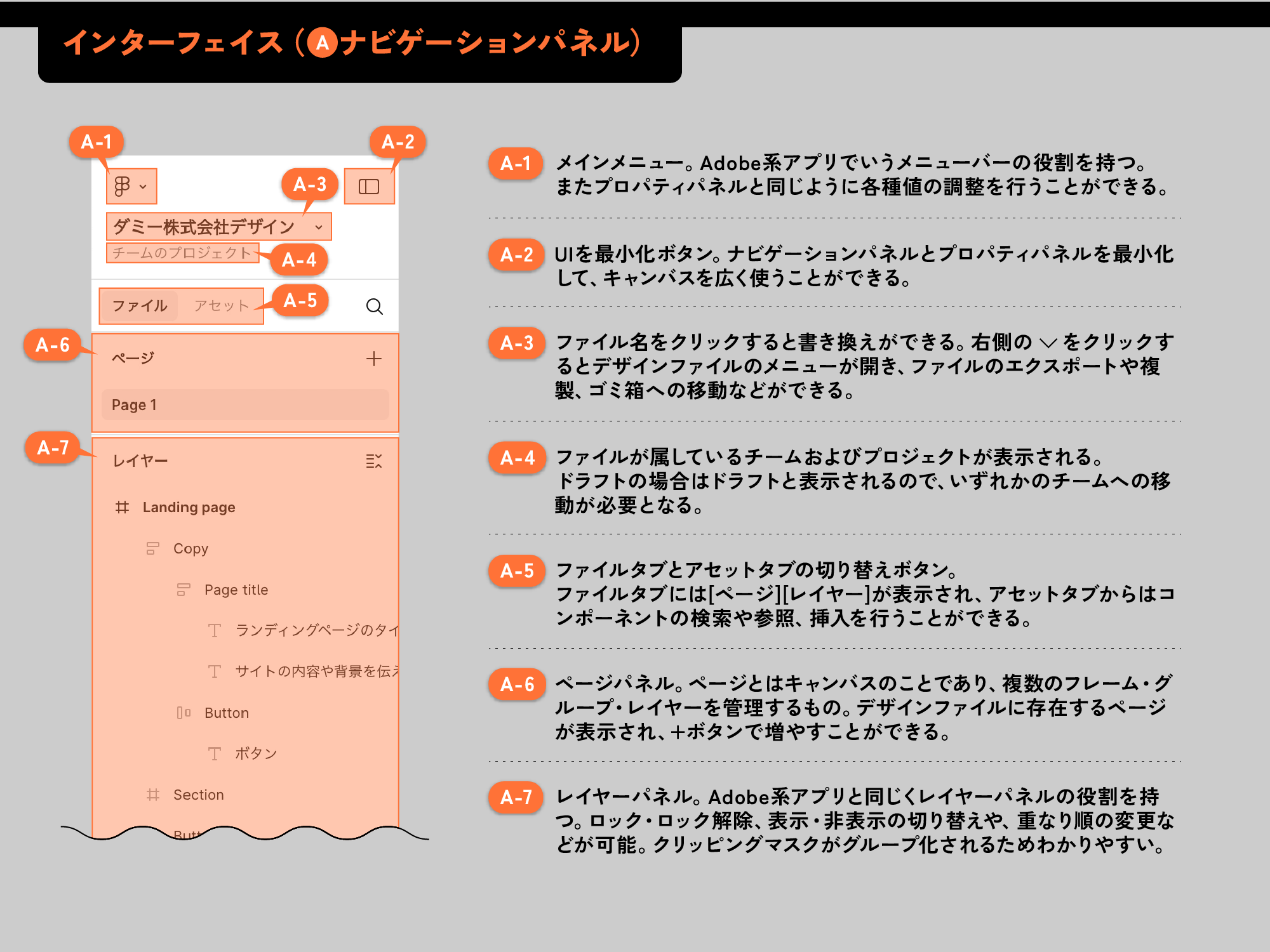Add a new page with plus icon
1270x952 pixels.
pyautogui.click(x=374, y=359)
